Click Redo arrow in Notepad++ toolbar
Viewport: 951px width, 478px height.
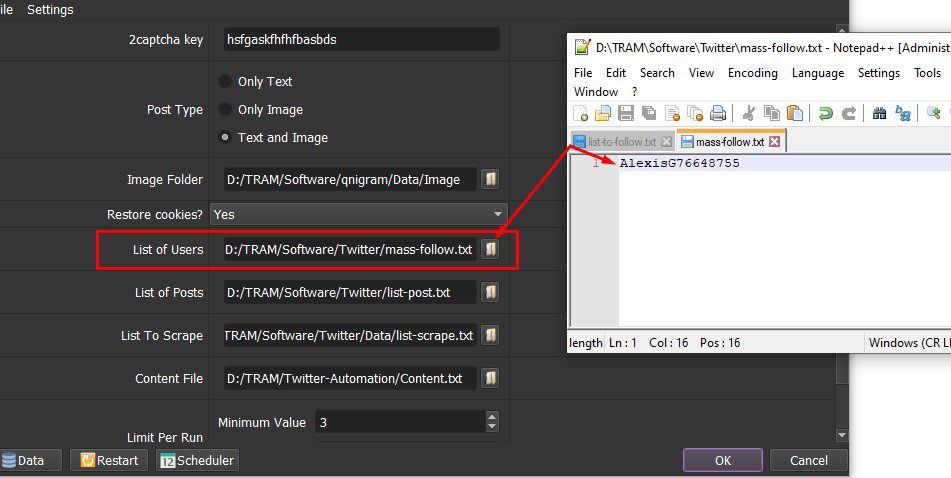(x=849, y=113)
